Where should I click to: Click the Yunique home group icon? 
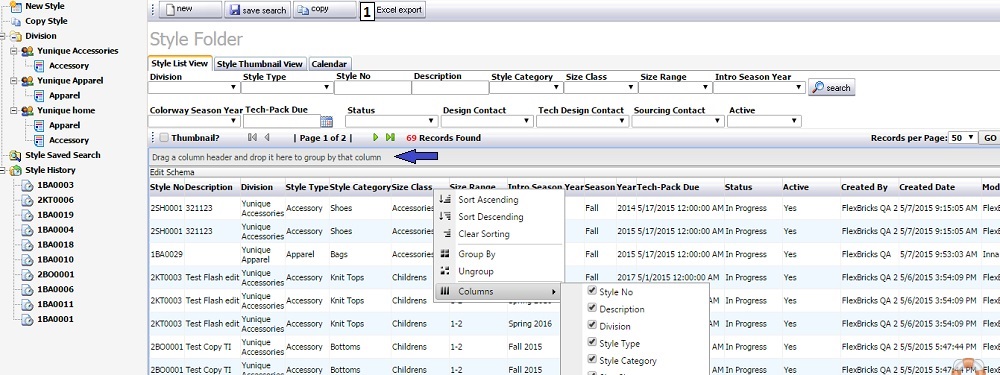(27, 110)
